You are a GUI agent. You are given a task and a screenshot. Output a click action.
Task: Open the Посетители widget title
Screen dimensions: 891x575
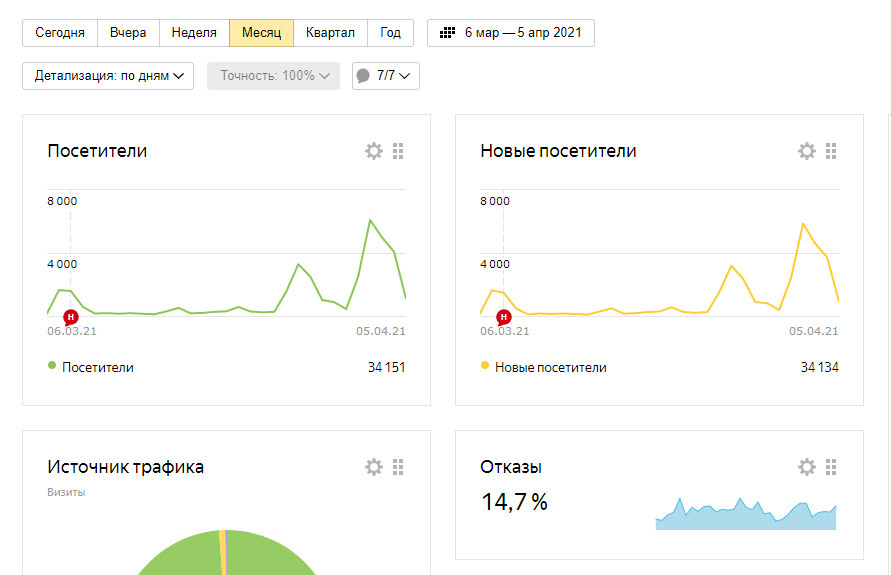coord(97,151)
